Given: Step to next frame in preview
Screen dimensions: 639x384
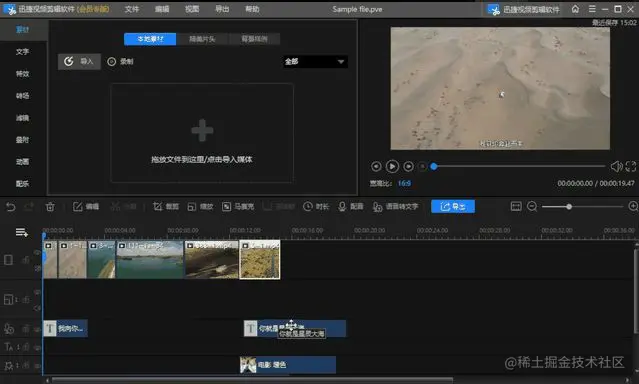Looking at the screenshot, I should (408, 166).
